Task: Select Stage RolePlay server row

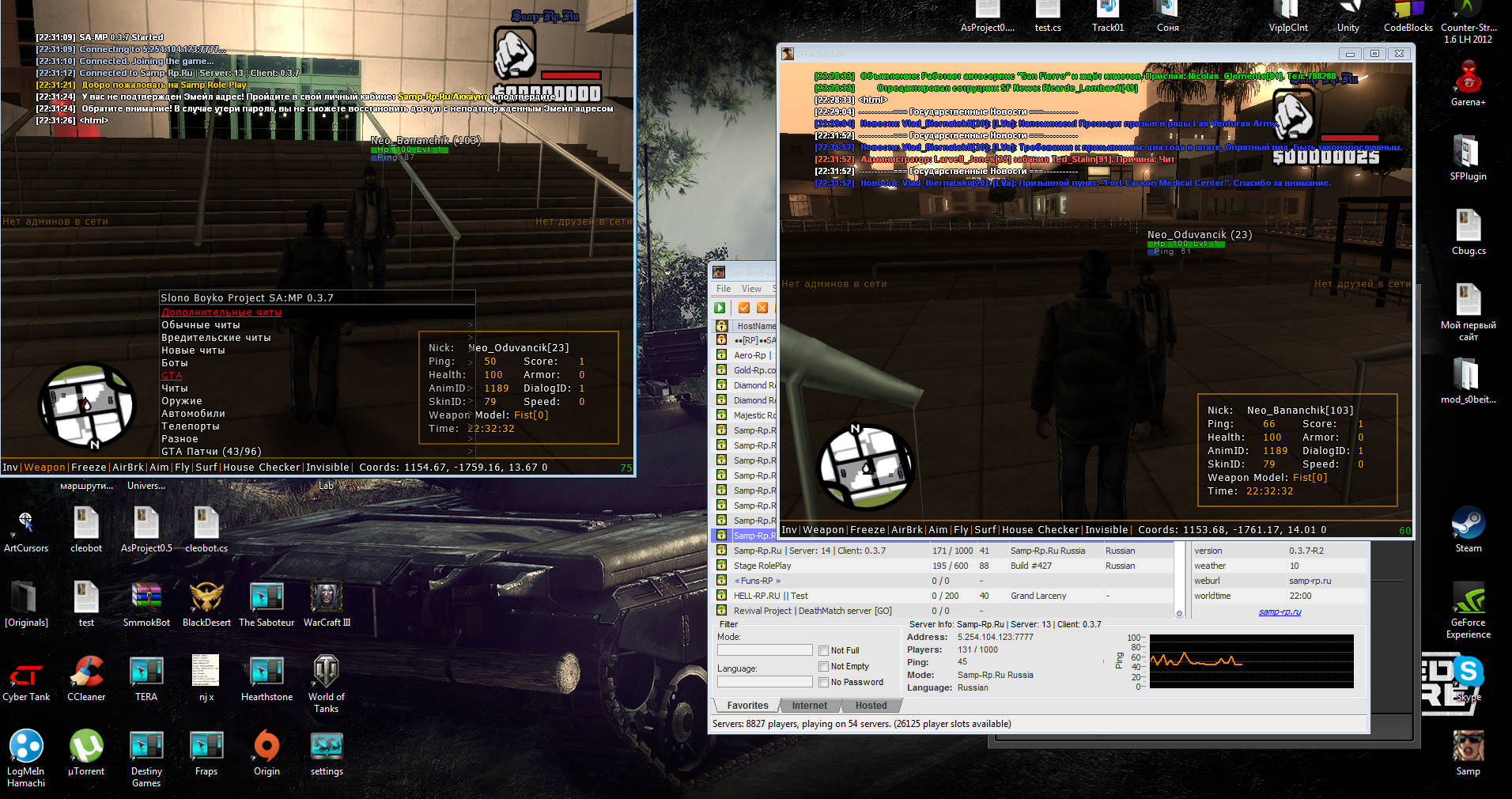Action: click(944, 566)
